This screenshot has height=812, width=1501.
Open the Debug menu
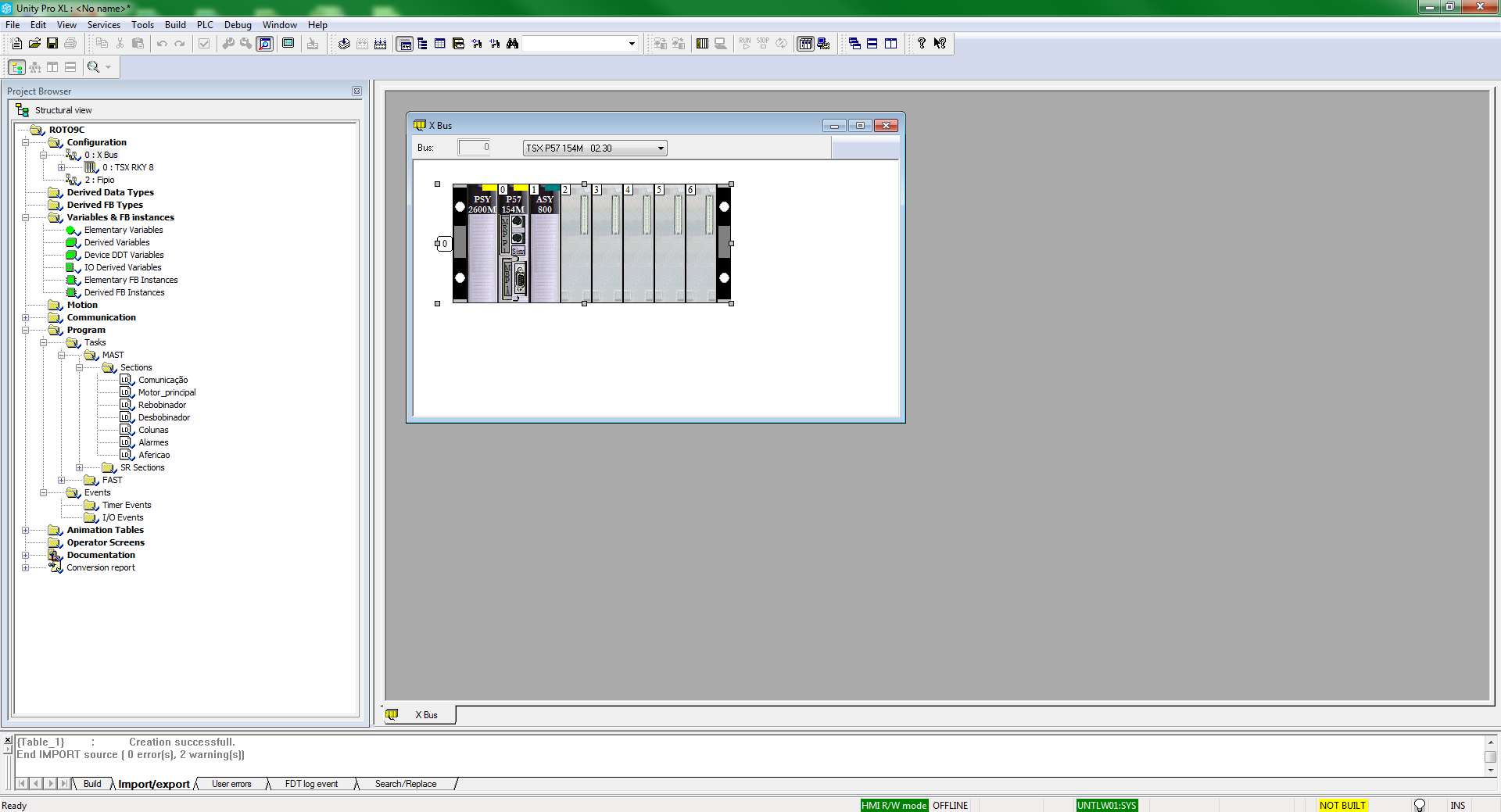click(x=238, y=25)
